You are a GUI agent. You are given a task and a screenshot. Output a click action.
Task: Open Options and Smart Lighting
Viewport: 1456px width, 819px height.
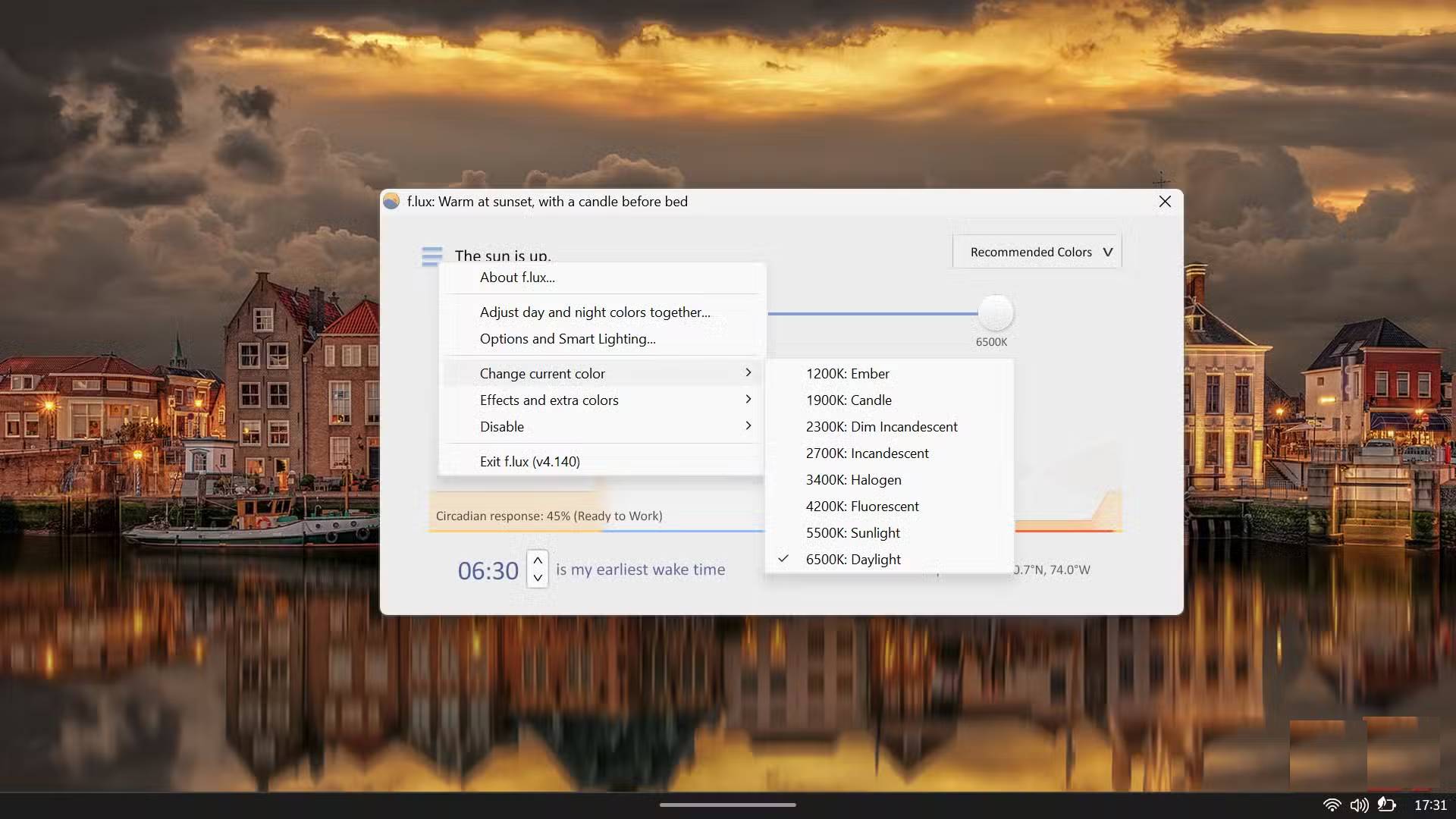pos(567,338)
